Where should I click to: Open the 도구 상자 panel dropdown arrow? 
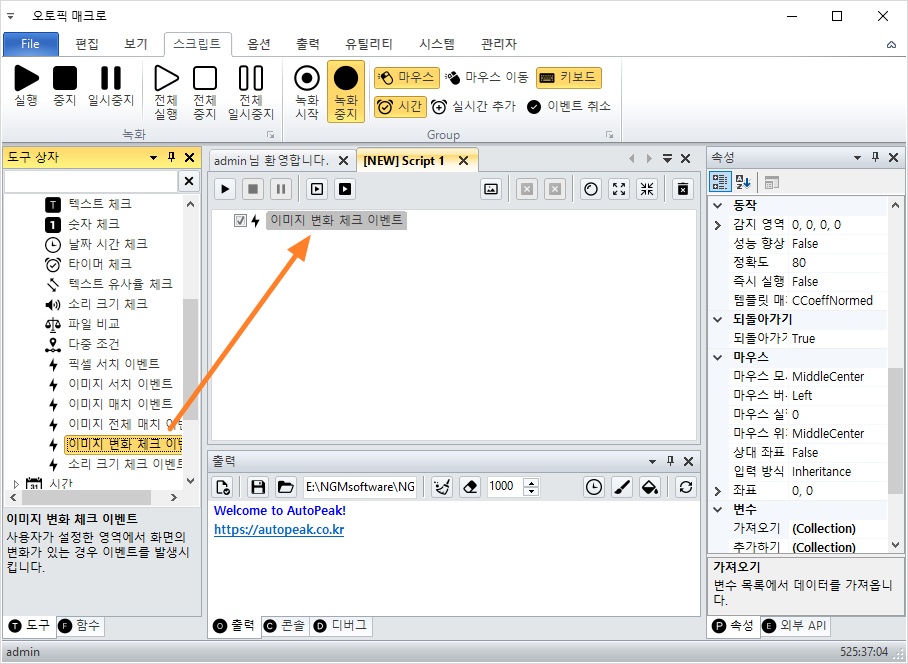pos(153,157)
